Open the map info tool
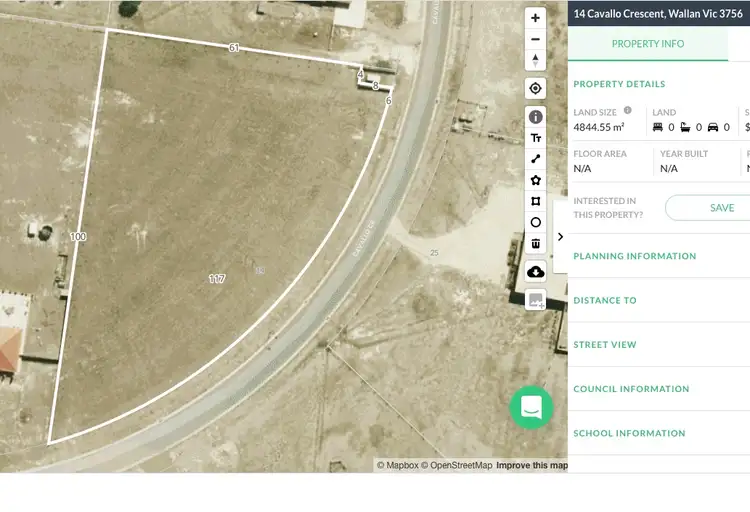The image size is (750, 512). pos(536,117)
